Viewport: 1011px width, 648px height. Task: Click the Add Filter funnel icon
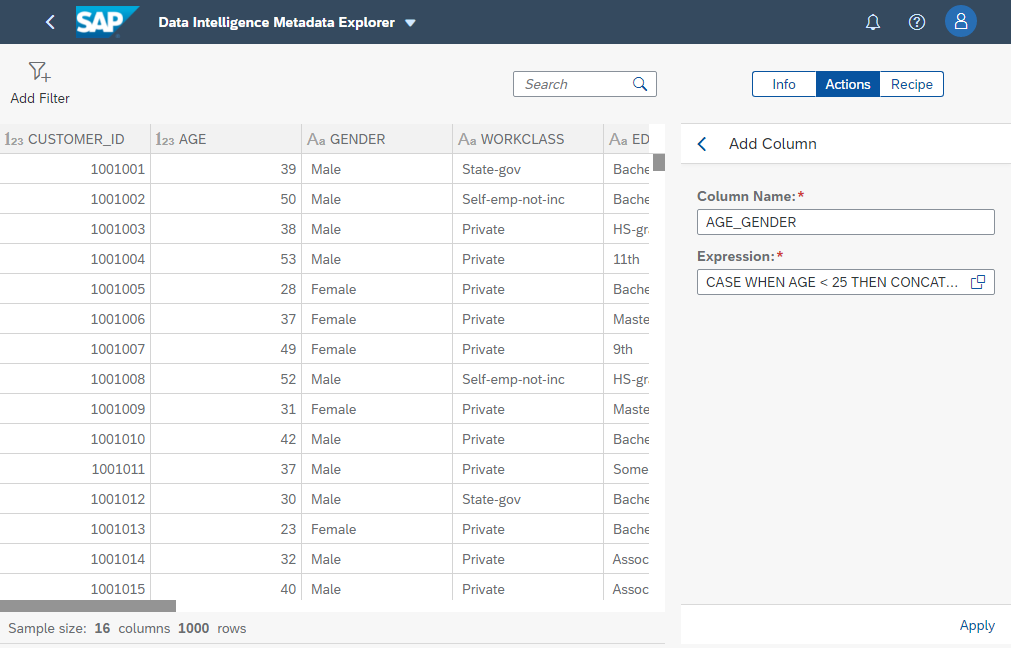[x=39, y=72]
